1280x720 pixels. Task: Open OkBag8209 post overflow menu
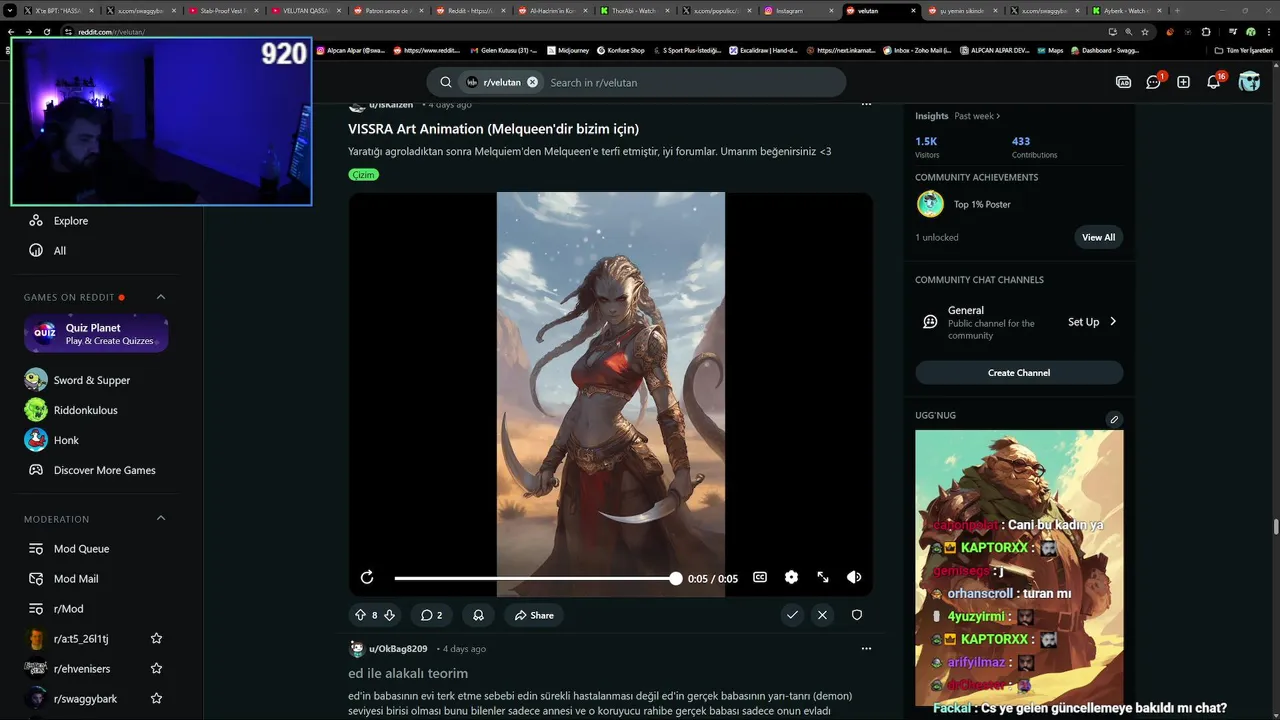(x=866, y=648)
